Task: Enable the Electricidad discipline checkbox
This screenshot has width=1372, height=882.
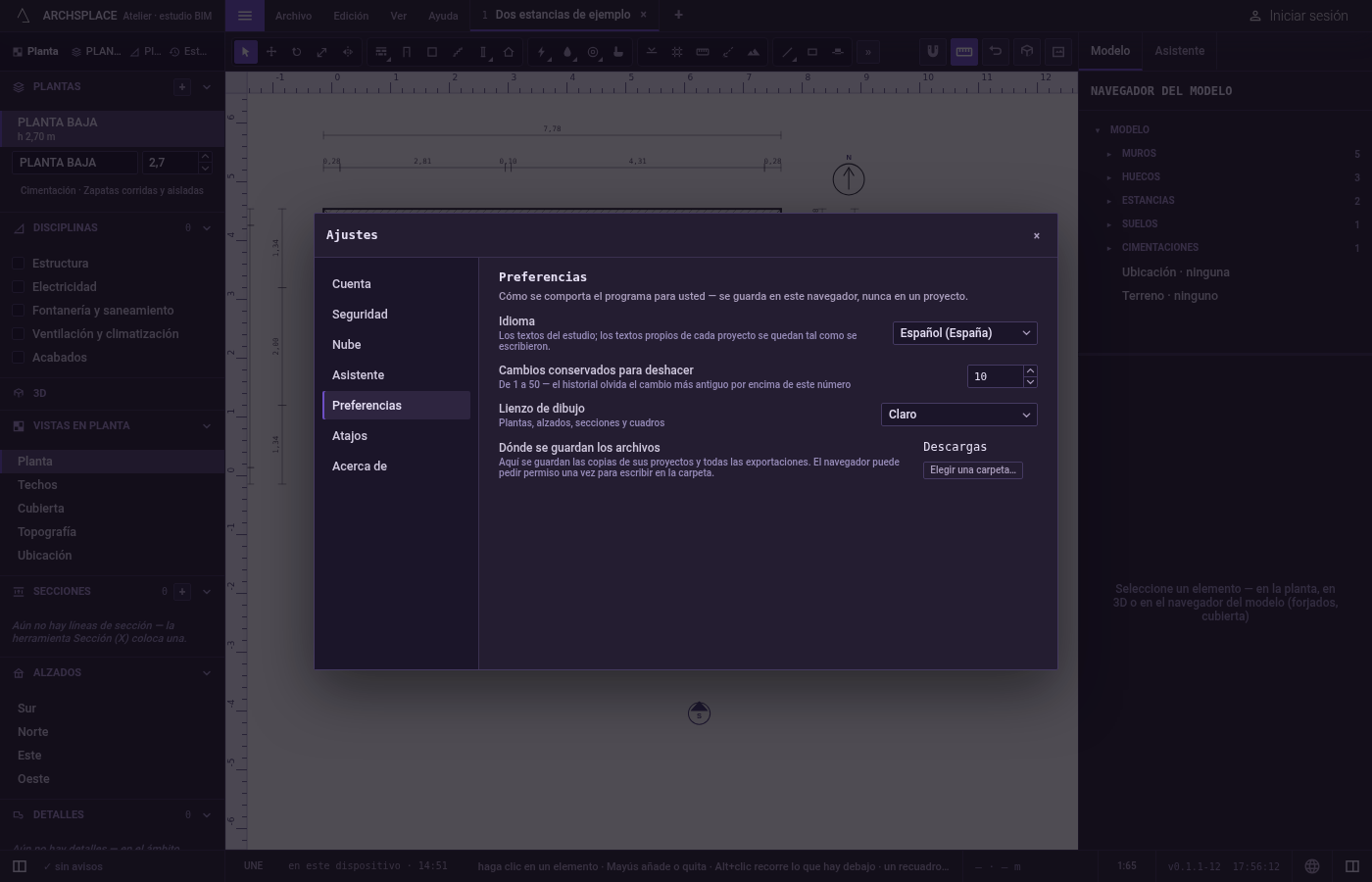Action: tap(19, 287)
